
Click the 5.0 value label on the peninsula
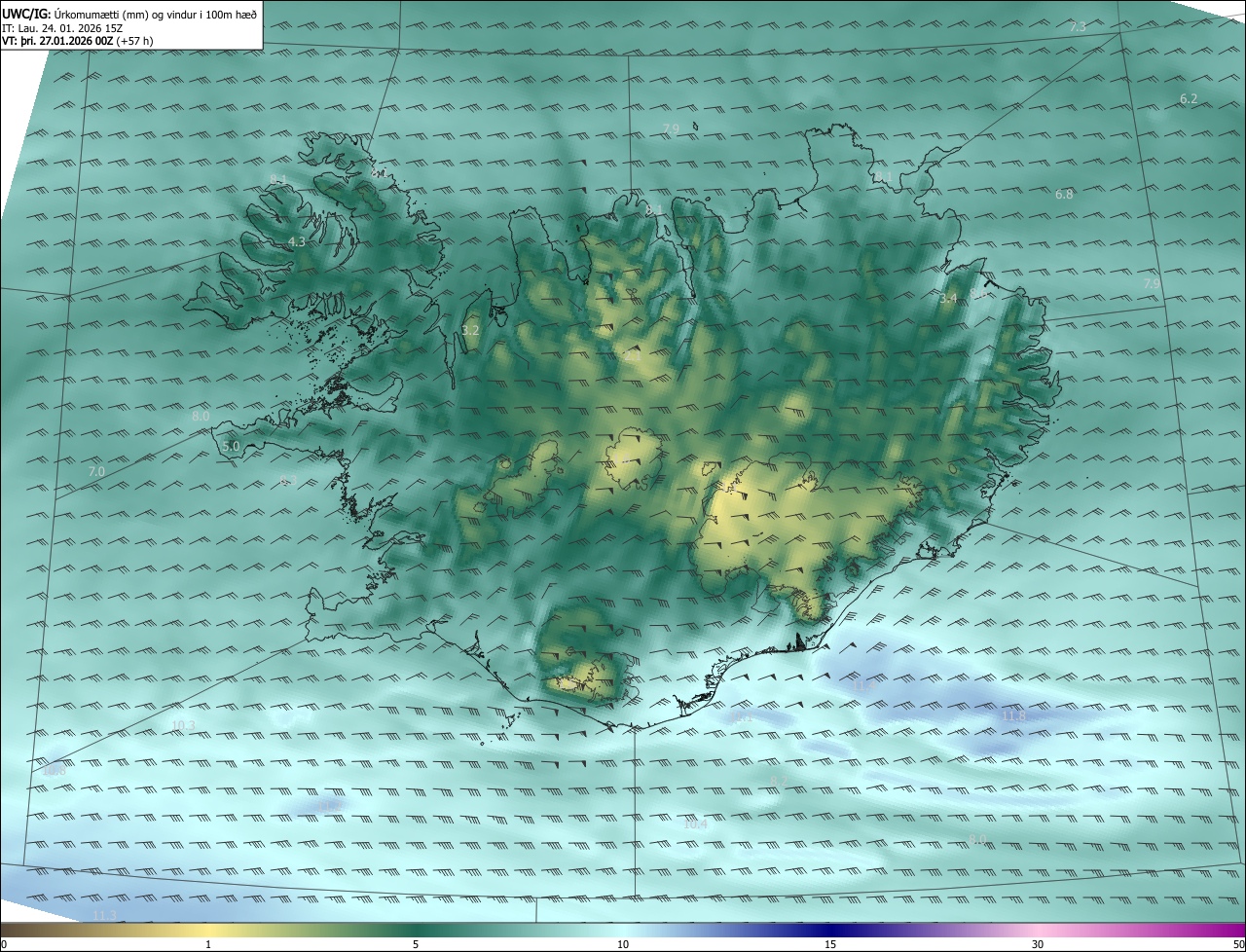coord(231,447)
